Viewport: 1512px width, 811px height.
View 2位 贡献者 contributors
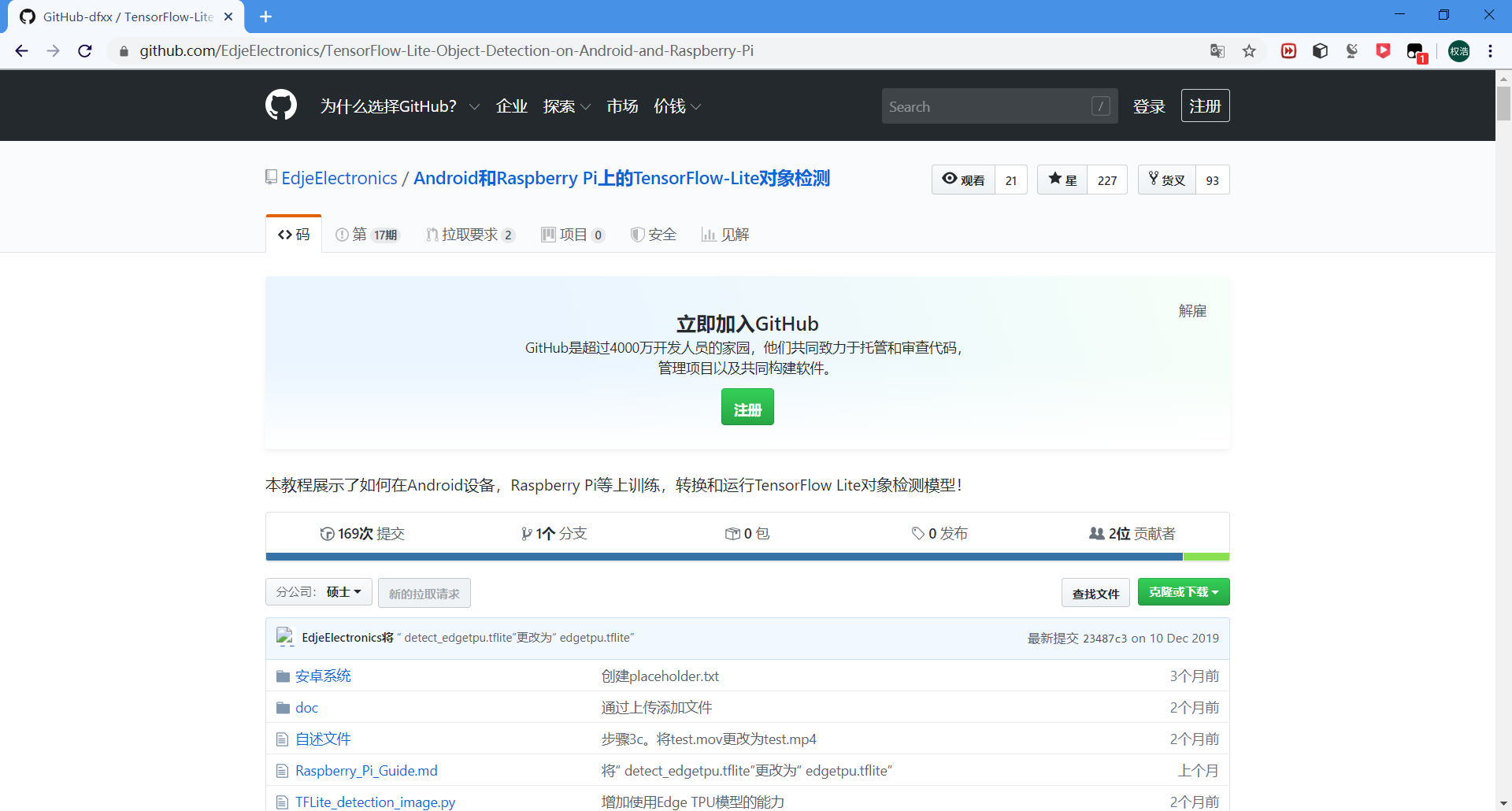(1132, 534)
